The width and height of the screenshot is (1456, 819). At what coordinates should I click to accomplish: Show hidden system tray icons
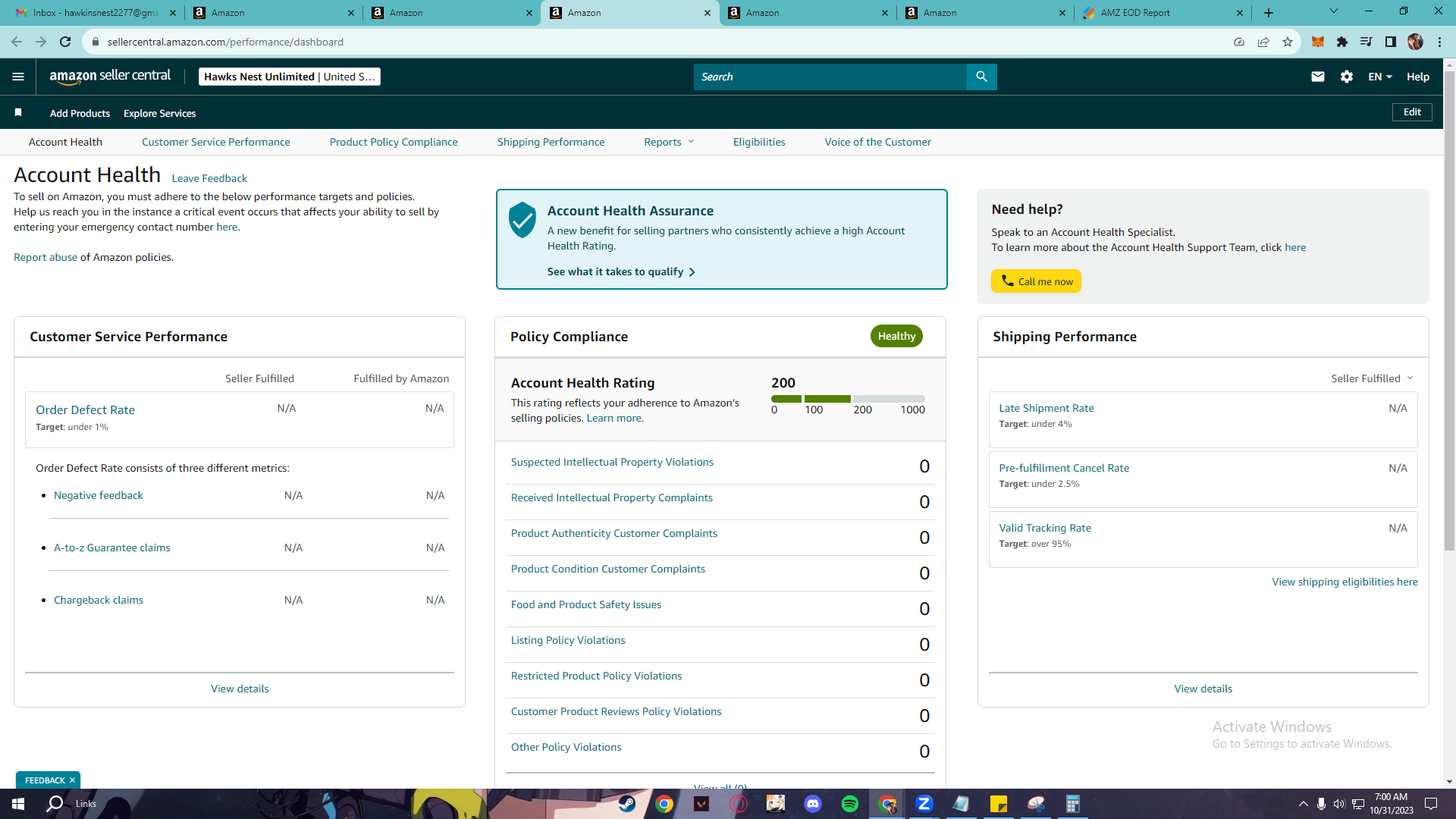(x=1303, y=804)
